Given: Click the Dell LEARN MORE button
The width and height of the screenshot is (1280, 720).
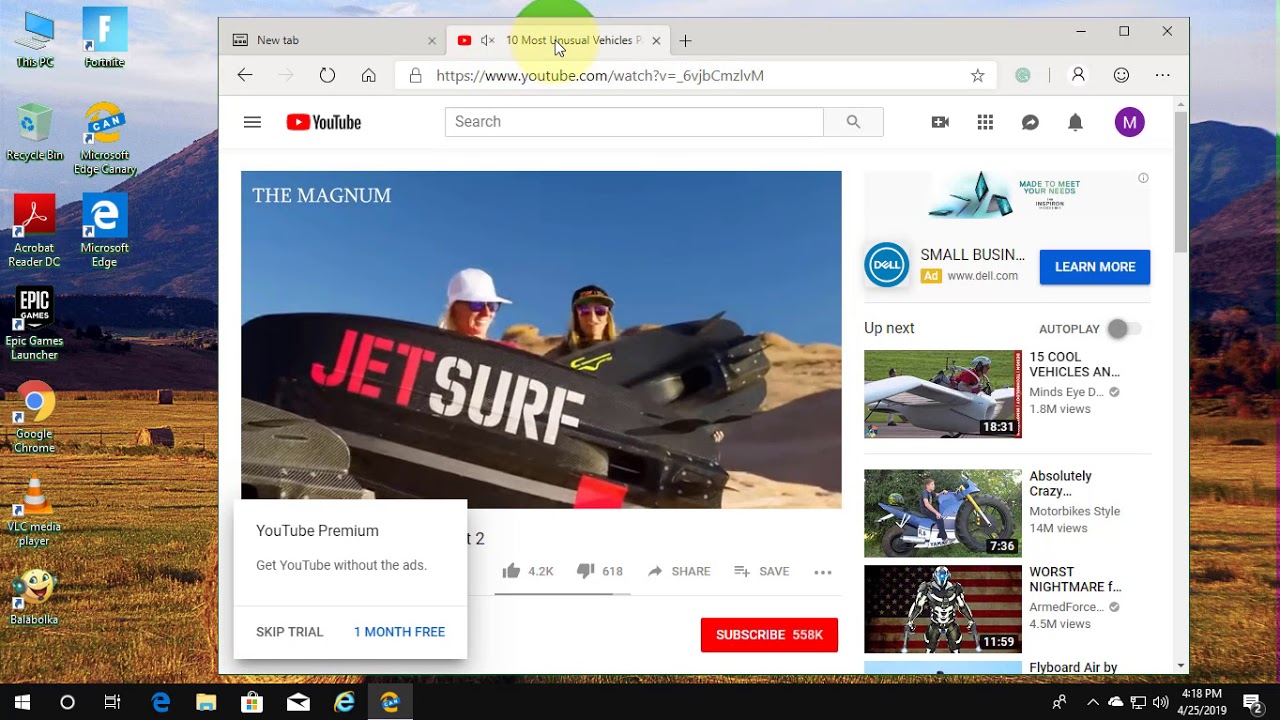Looking at the screenshot, I should [x=1095, y=267].
